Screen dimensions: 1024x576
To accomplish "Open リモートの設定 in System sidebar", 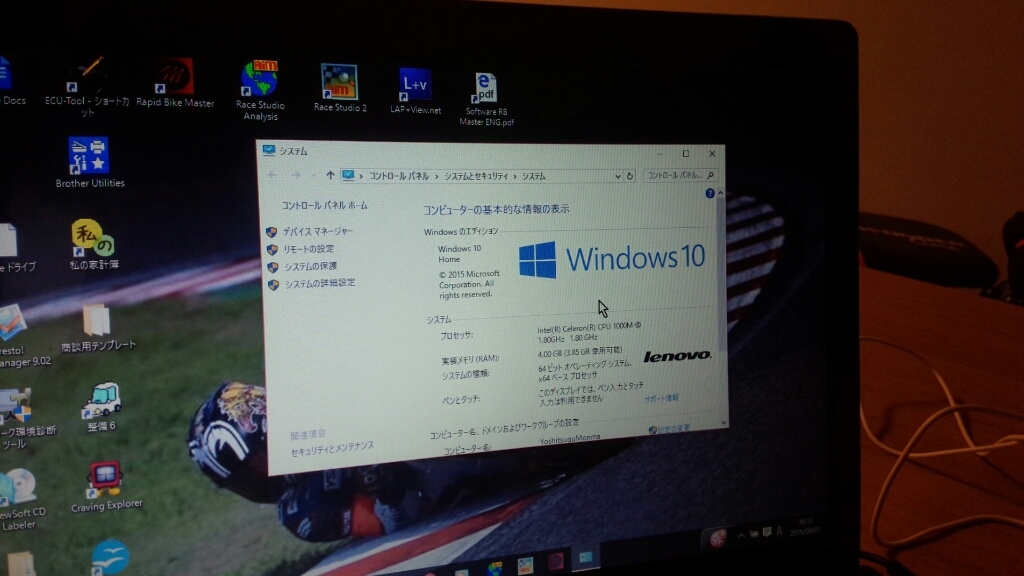I will coord(308,249).
